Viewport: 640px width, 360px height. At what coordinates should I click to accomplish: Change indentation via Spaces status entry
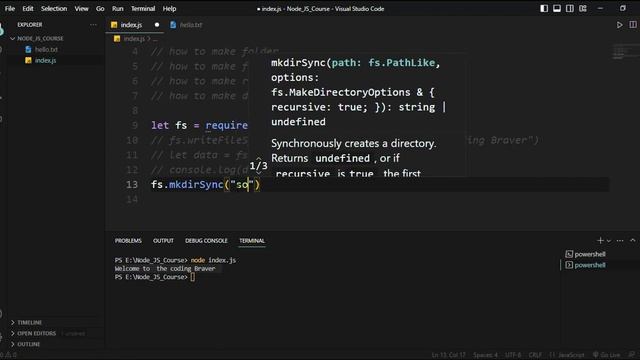click(485, 355)
